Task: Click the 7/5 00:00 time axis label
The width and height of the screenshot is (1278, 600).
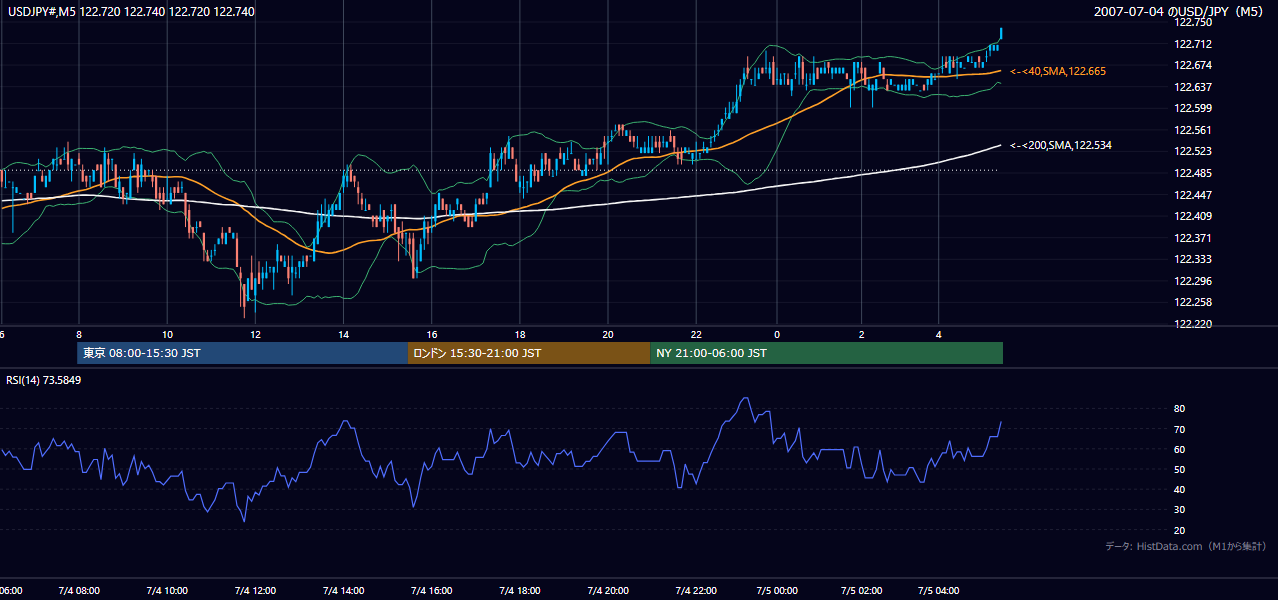Action: 775,591
